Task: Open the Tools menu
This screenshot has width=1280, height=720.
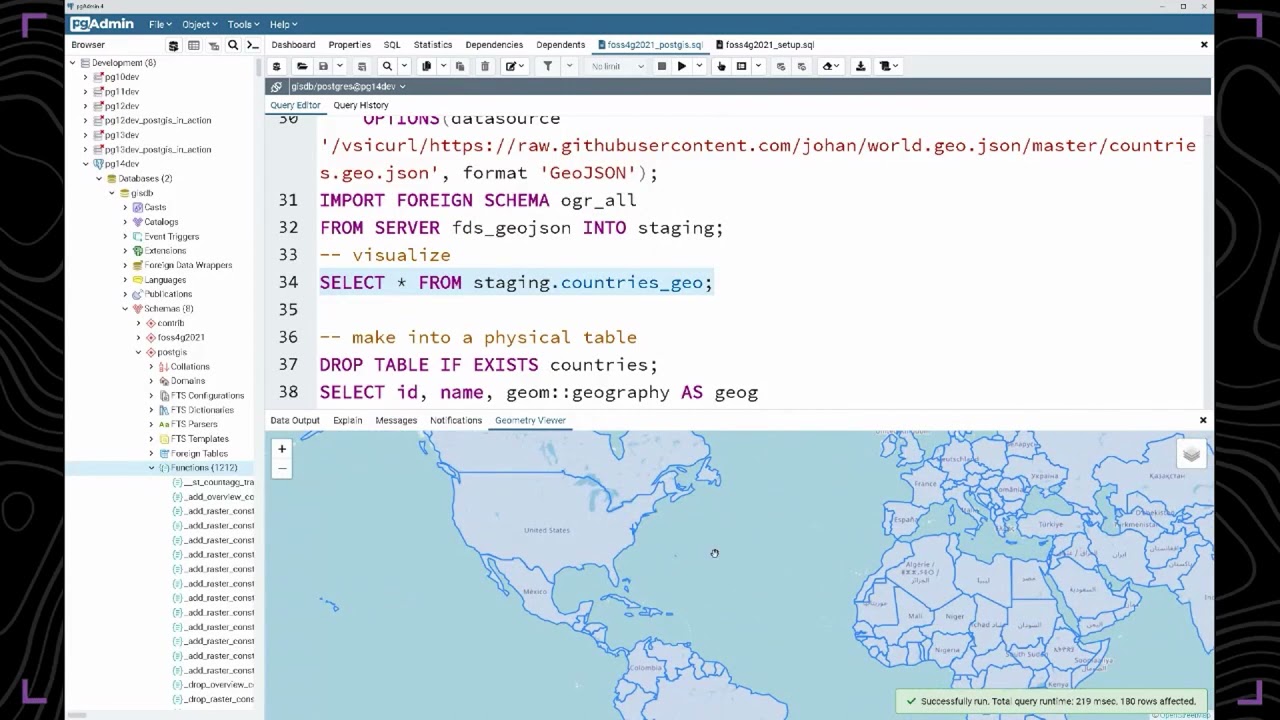Action: tap(243, 24)
